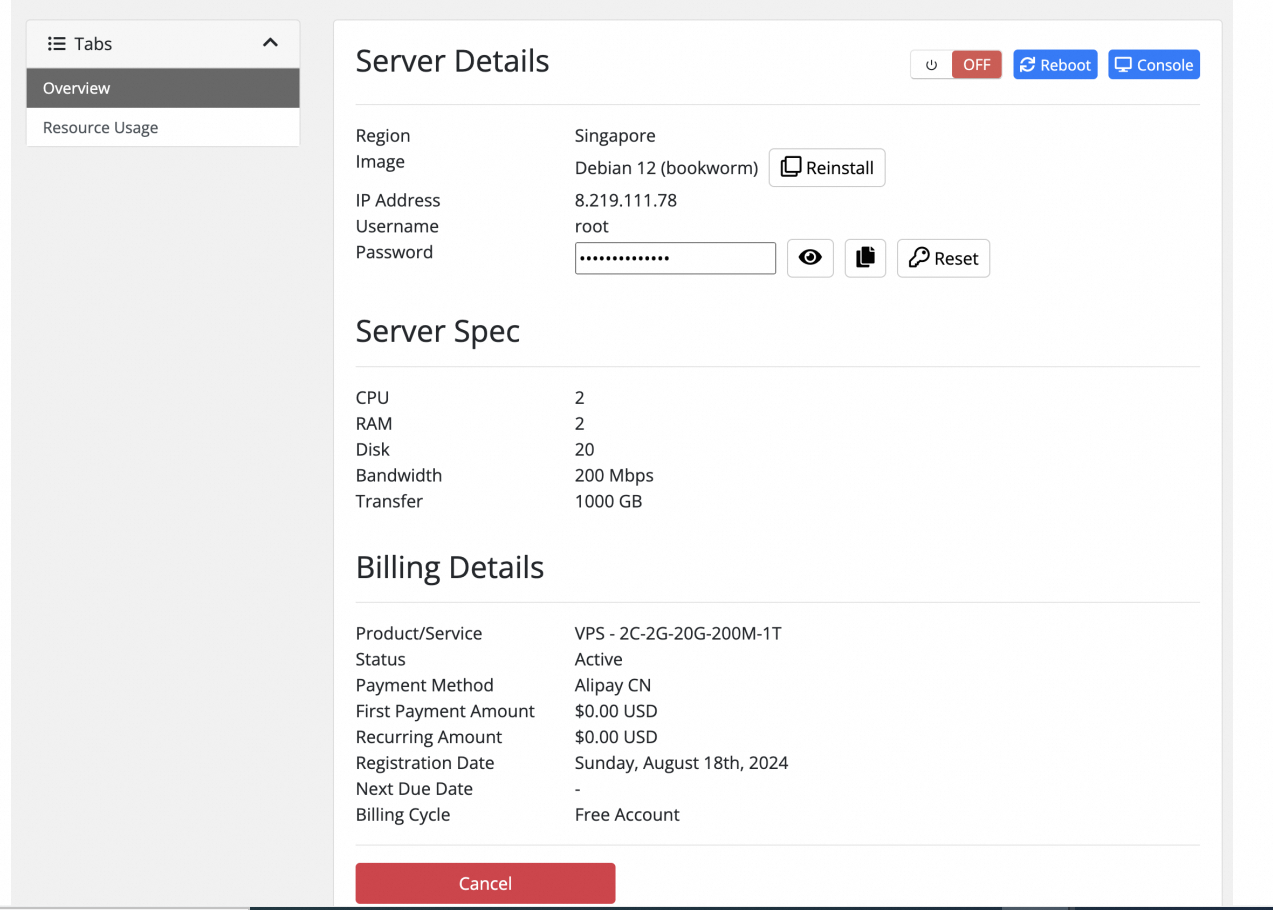Image resolution: width=1273 pixels, height=910 pixels.
Task: Click the username value root
Action: click(591, 226)
